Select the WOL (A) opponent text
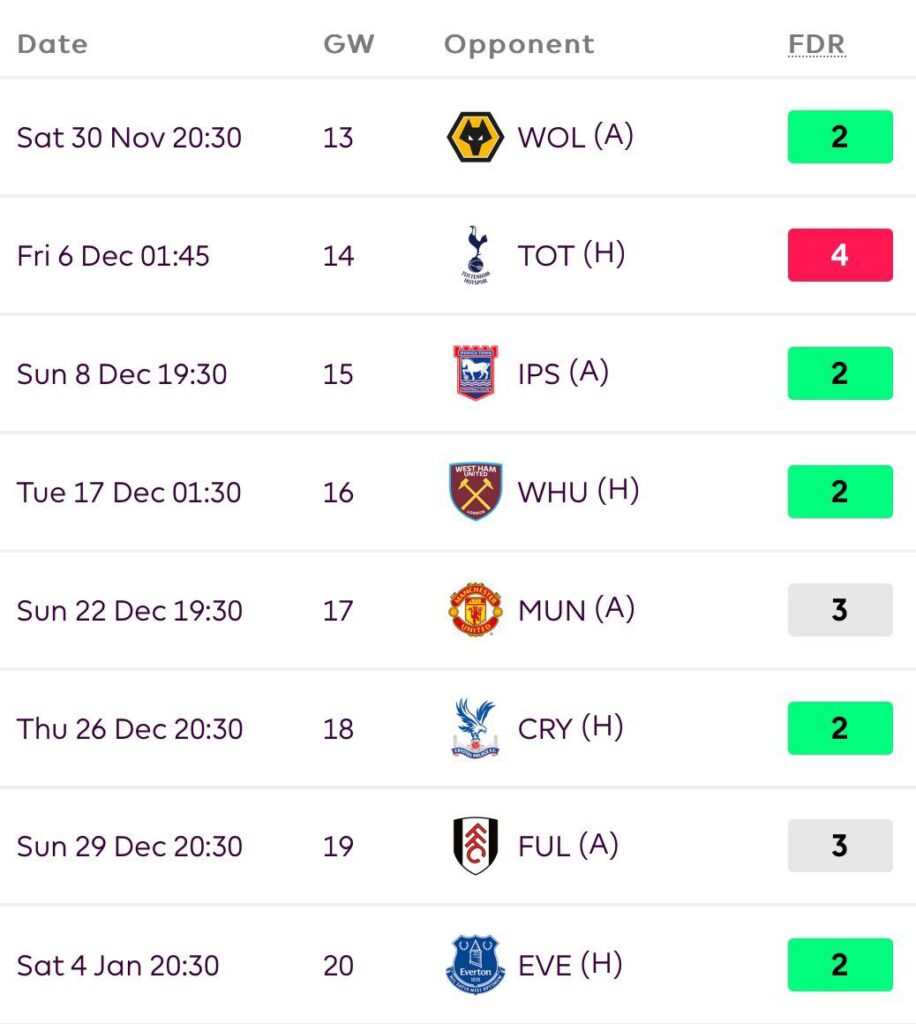The height and width of the screenshot is (1024, 916). [575, 137]
